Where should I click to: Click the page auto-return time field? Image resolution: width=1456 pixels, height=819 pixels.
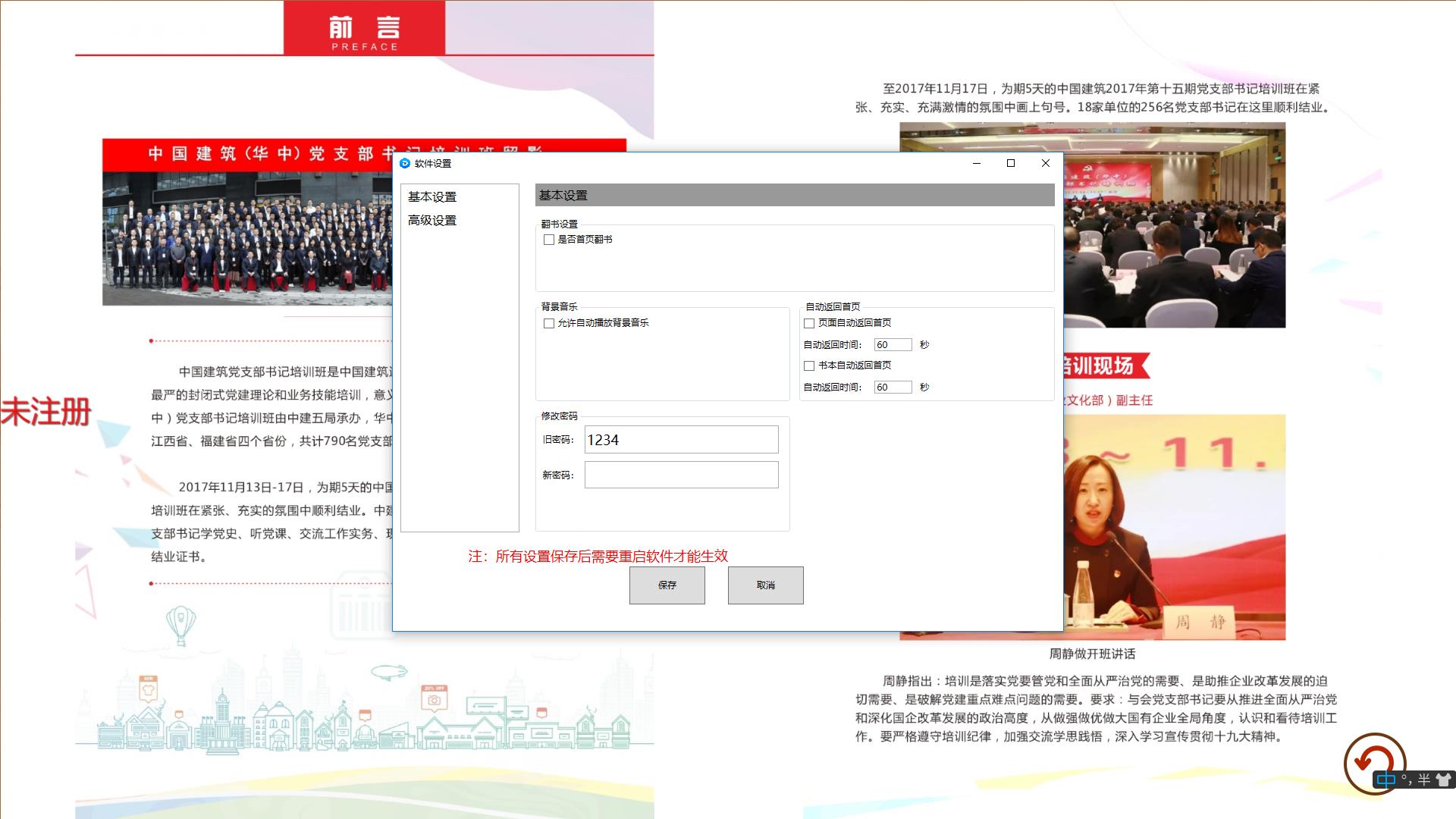[x=893, y=344]
